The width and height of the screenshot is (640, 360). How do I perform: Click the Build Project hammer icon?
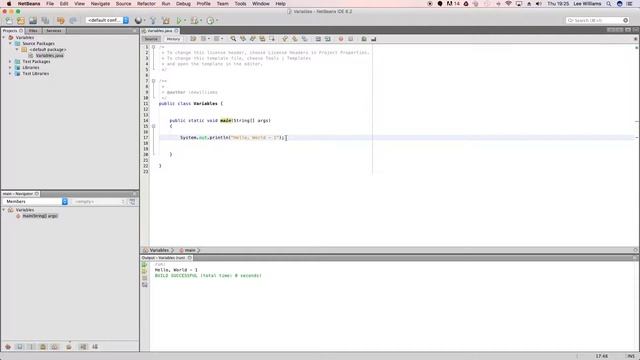153,20
